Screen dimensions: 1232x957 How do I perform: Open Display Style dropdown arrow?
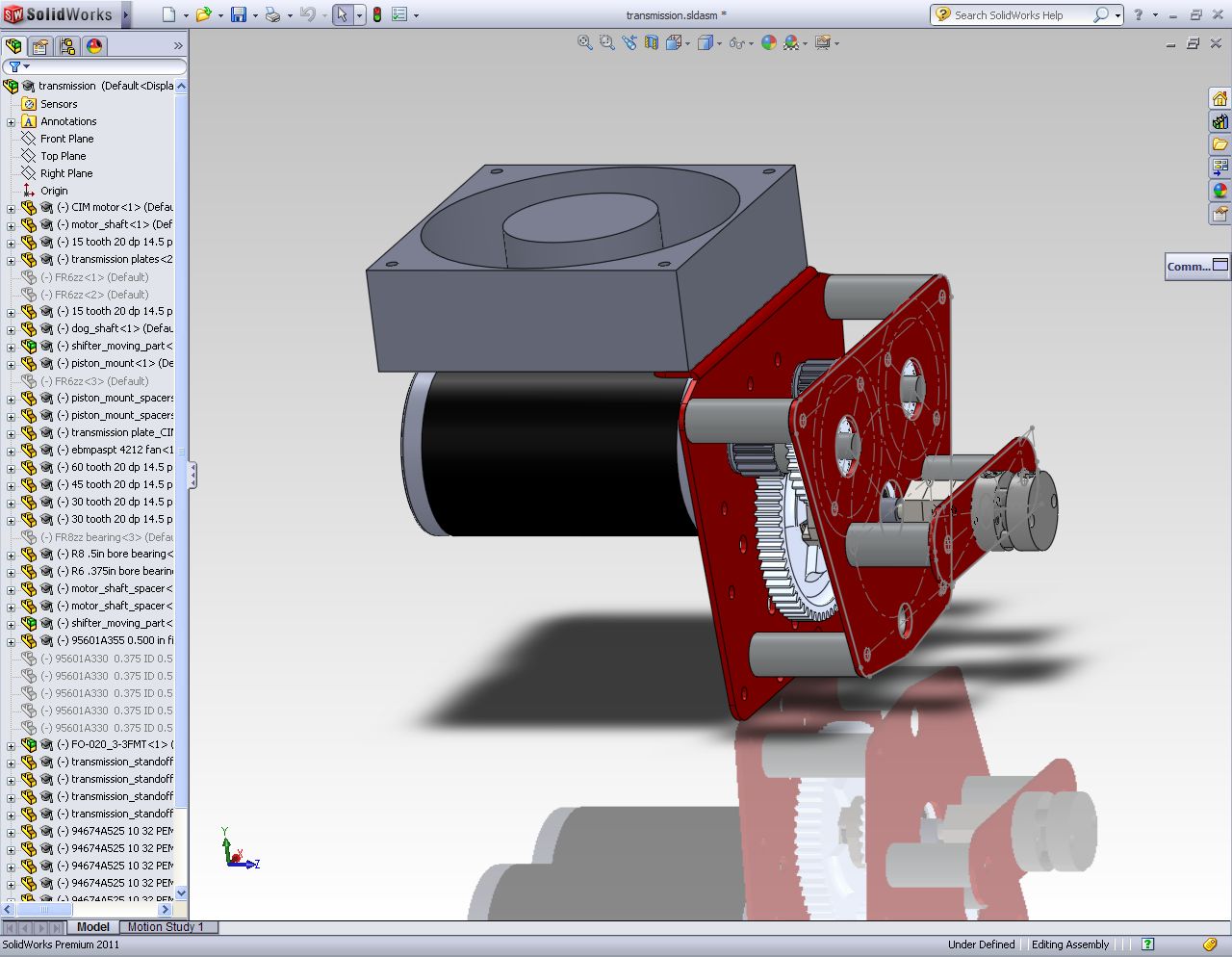tap(719, 43)
